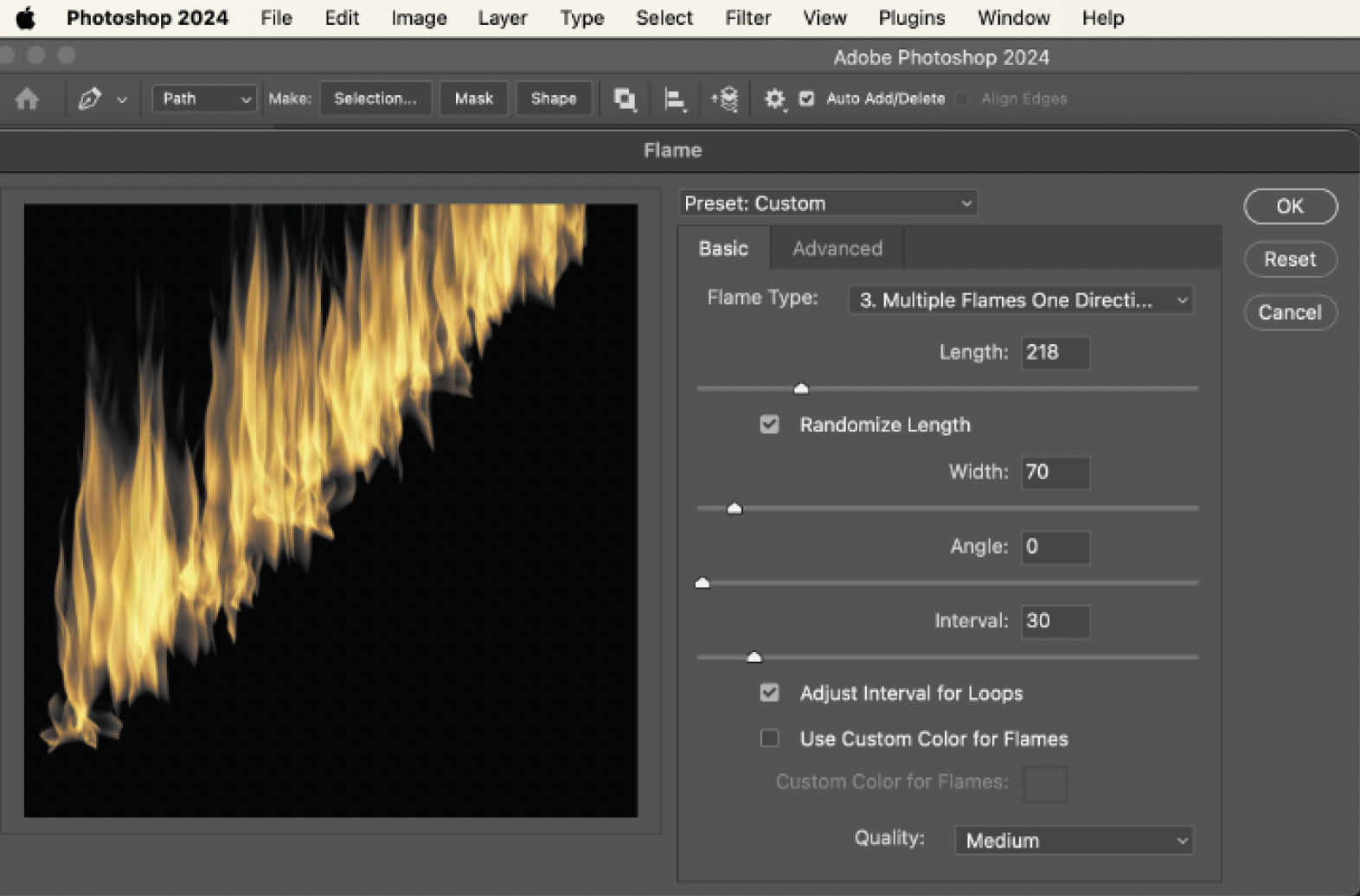
Task: Toggle Adjust Interval for Loops checkbox
Action: tap(769, 693)
